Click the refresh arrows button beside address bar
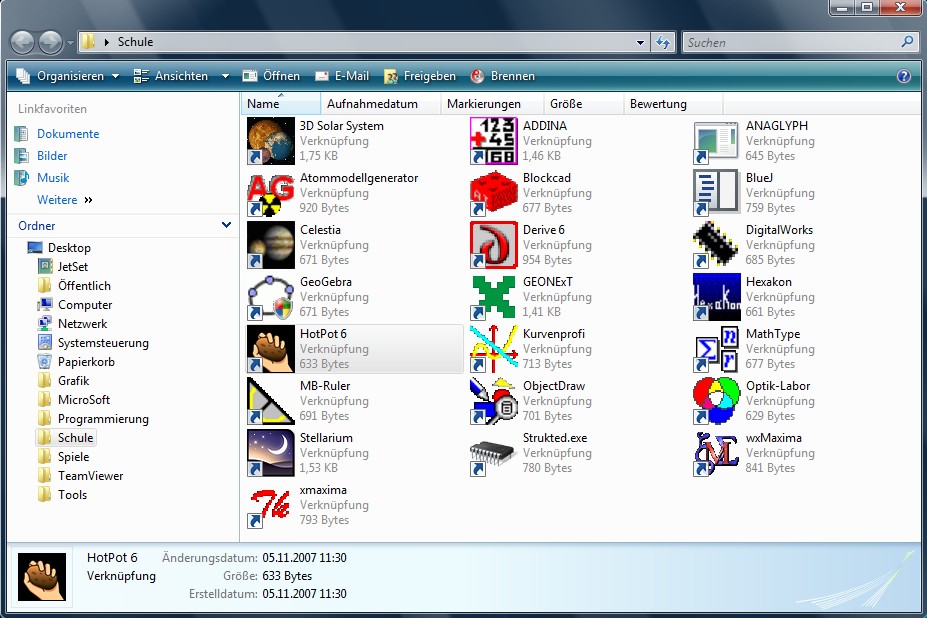The height and width of the screenshot is (618, 927). coord(663,42)
